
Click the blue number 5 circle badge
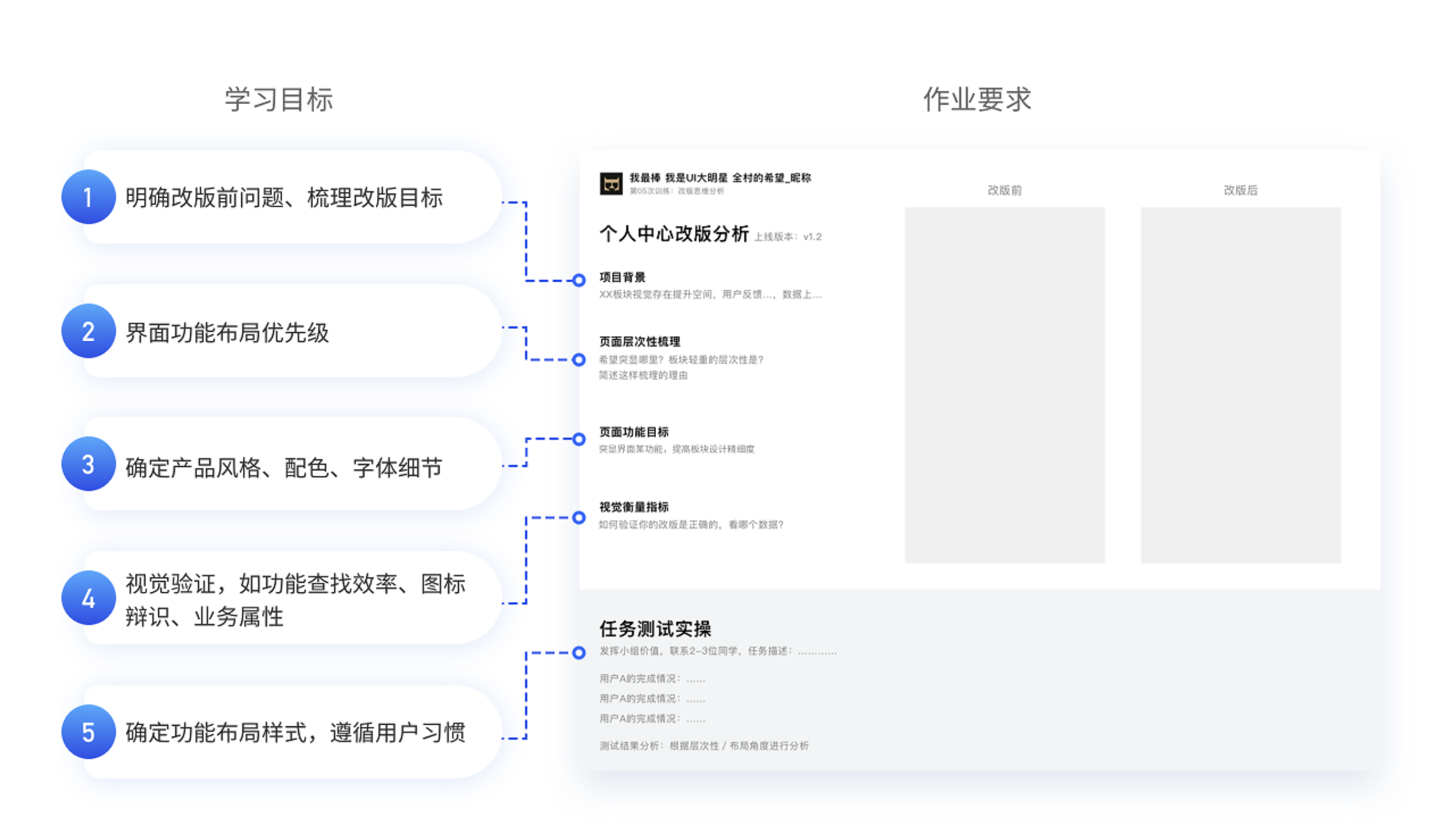coord(88,732)
